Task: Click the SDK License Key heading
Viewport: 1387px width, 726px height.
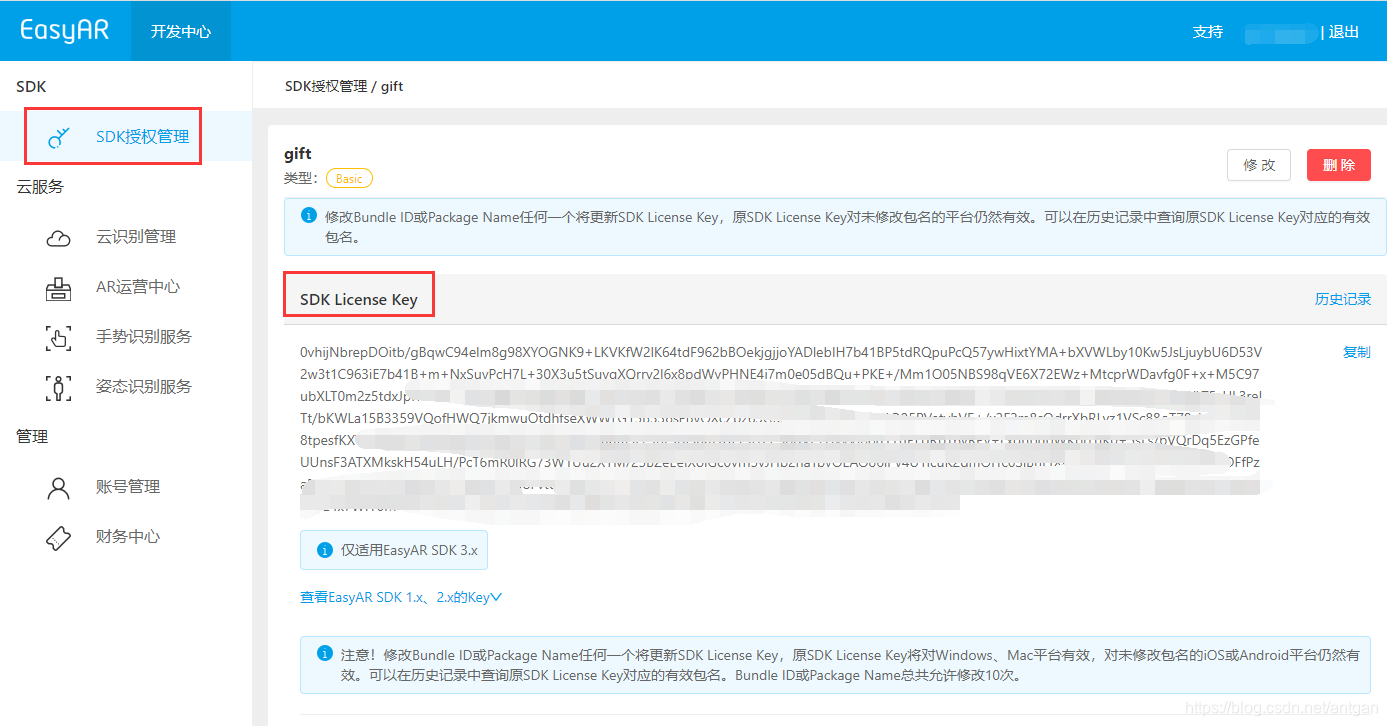Action: click(359, 299)
